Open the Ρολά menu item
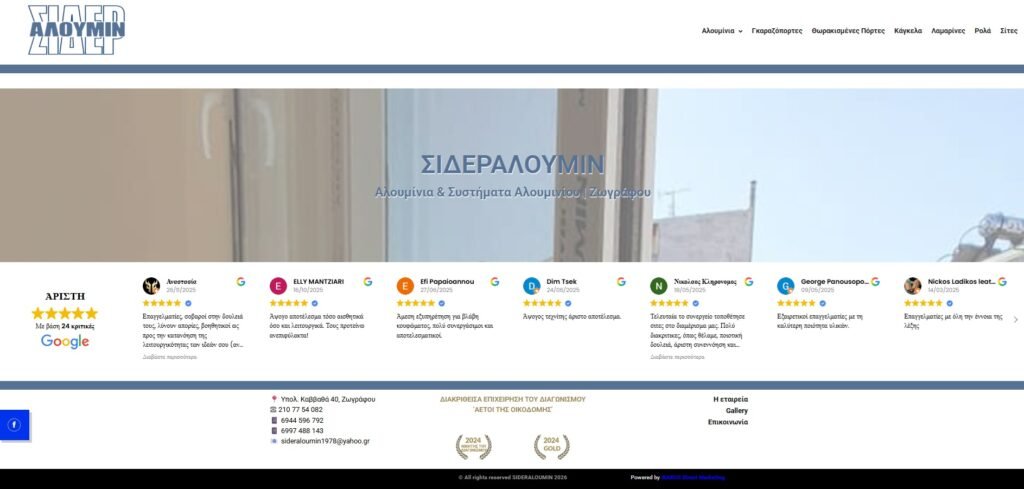 (982, 31)
